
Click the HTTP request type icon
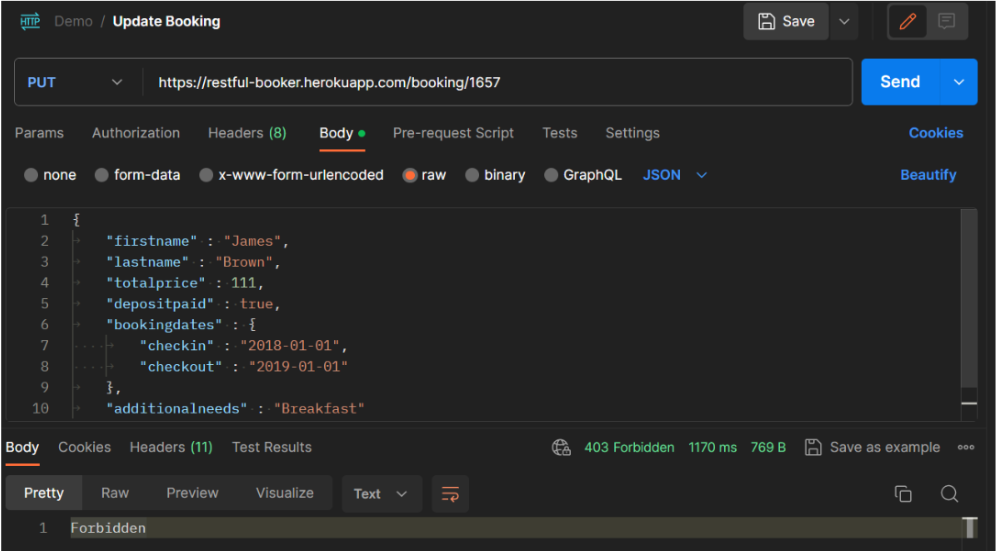click(x=30, y=21)
